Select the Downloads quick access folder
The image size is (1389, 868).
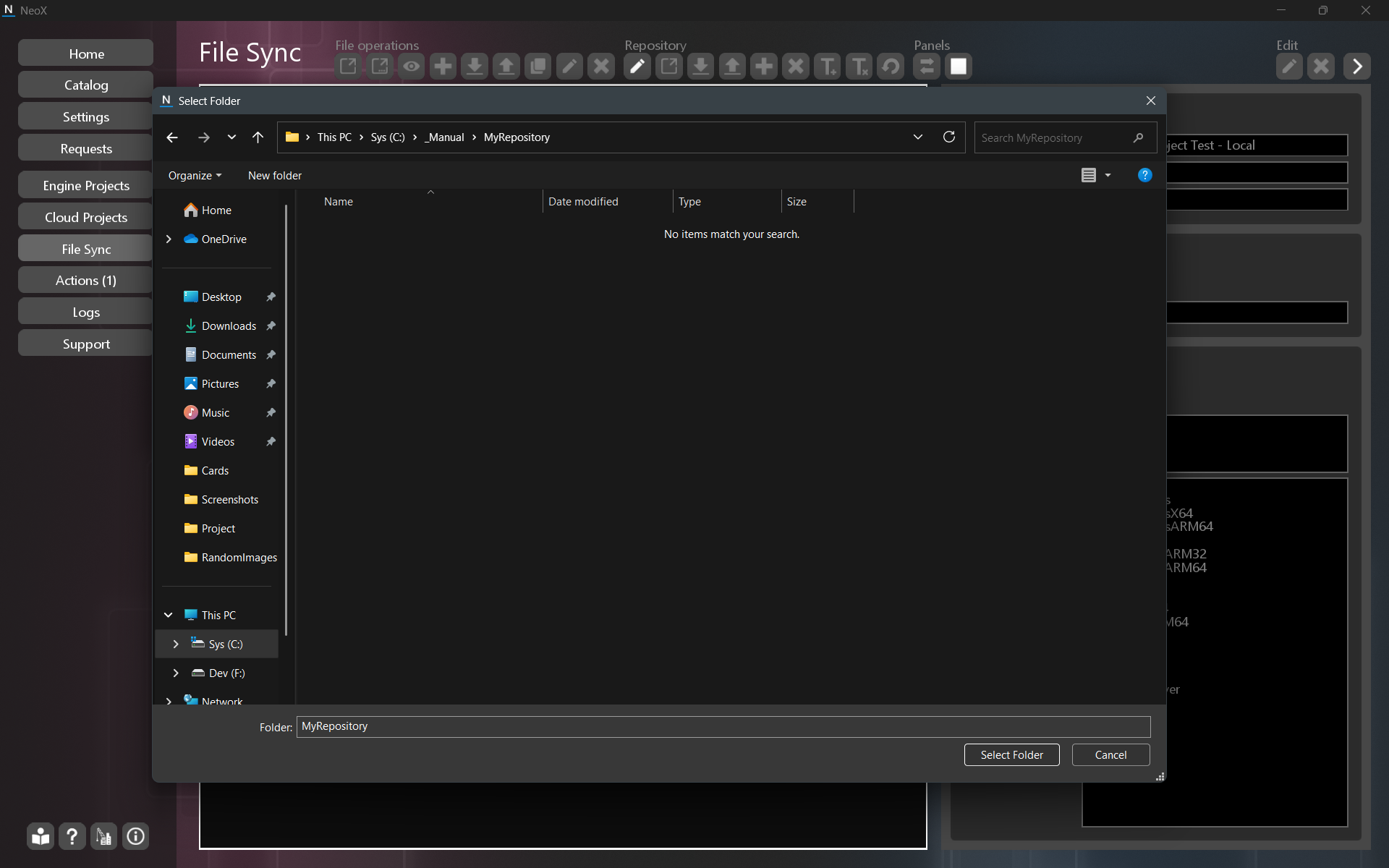(229, 326)
